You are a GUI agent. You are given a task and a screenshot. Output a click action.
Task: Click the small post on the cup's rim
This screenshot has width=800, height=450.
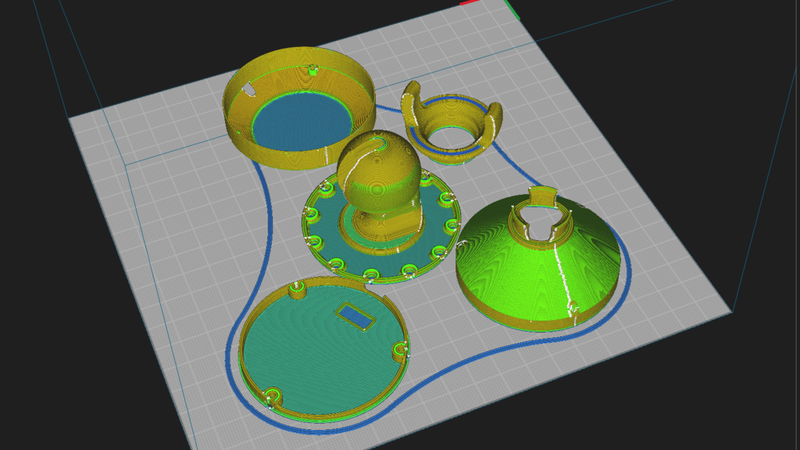tap(314, 70)
